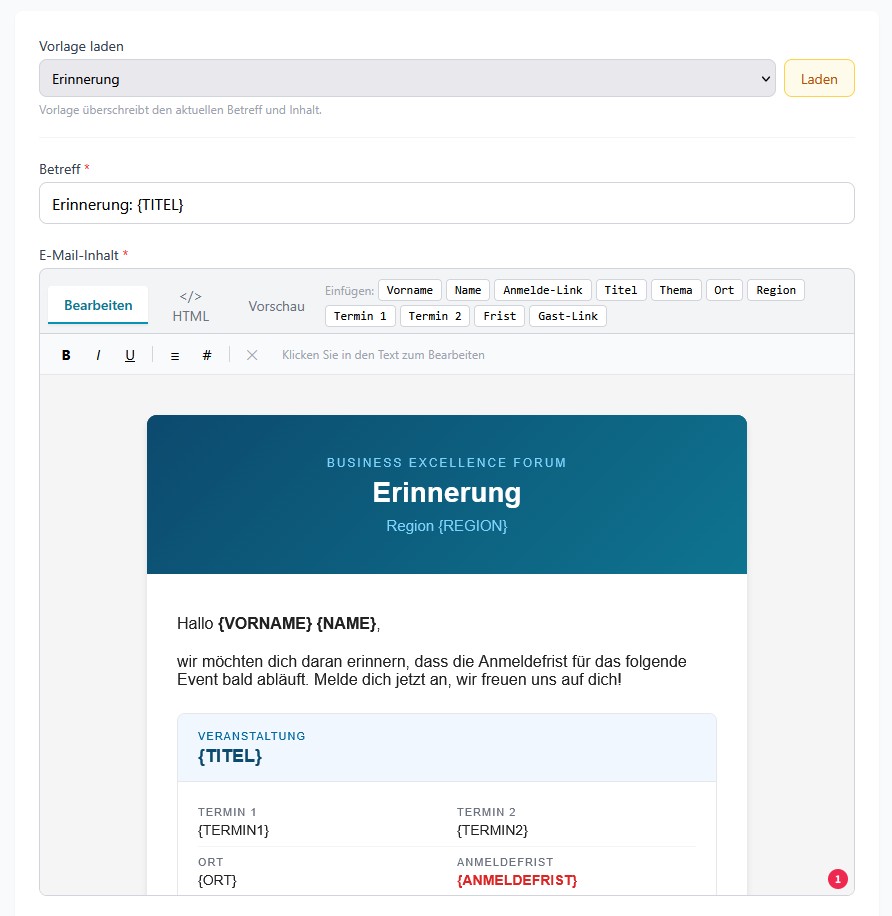Image resolution: width=892 pixels, height=916 pixels.
Task: Insert the Termin 1 placeholder
Action: (359, 315)
